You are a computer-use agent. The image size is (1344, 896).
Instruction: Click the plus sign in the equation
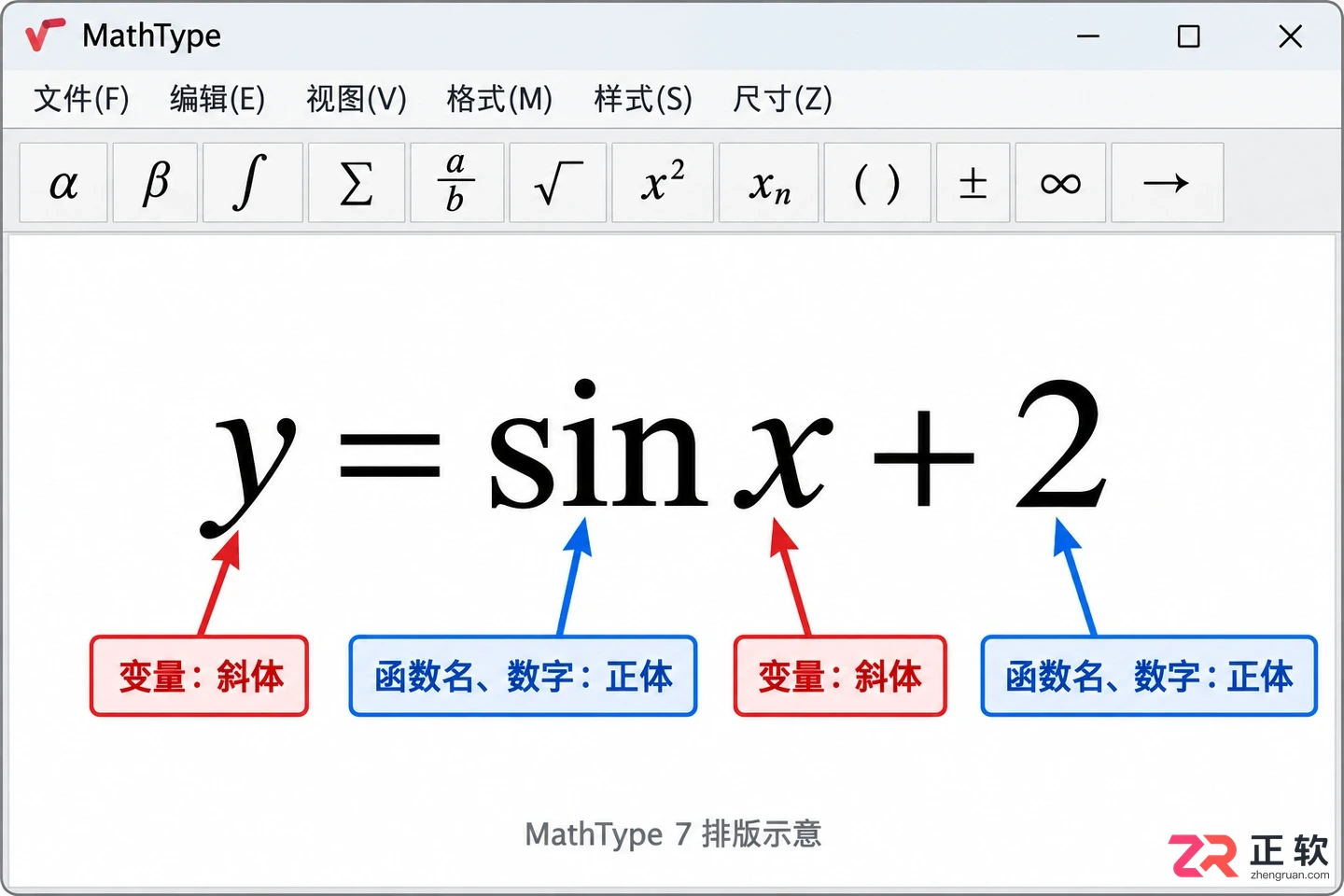pos(924,458)
